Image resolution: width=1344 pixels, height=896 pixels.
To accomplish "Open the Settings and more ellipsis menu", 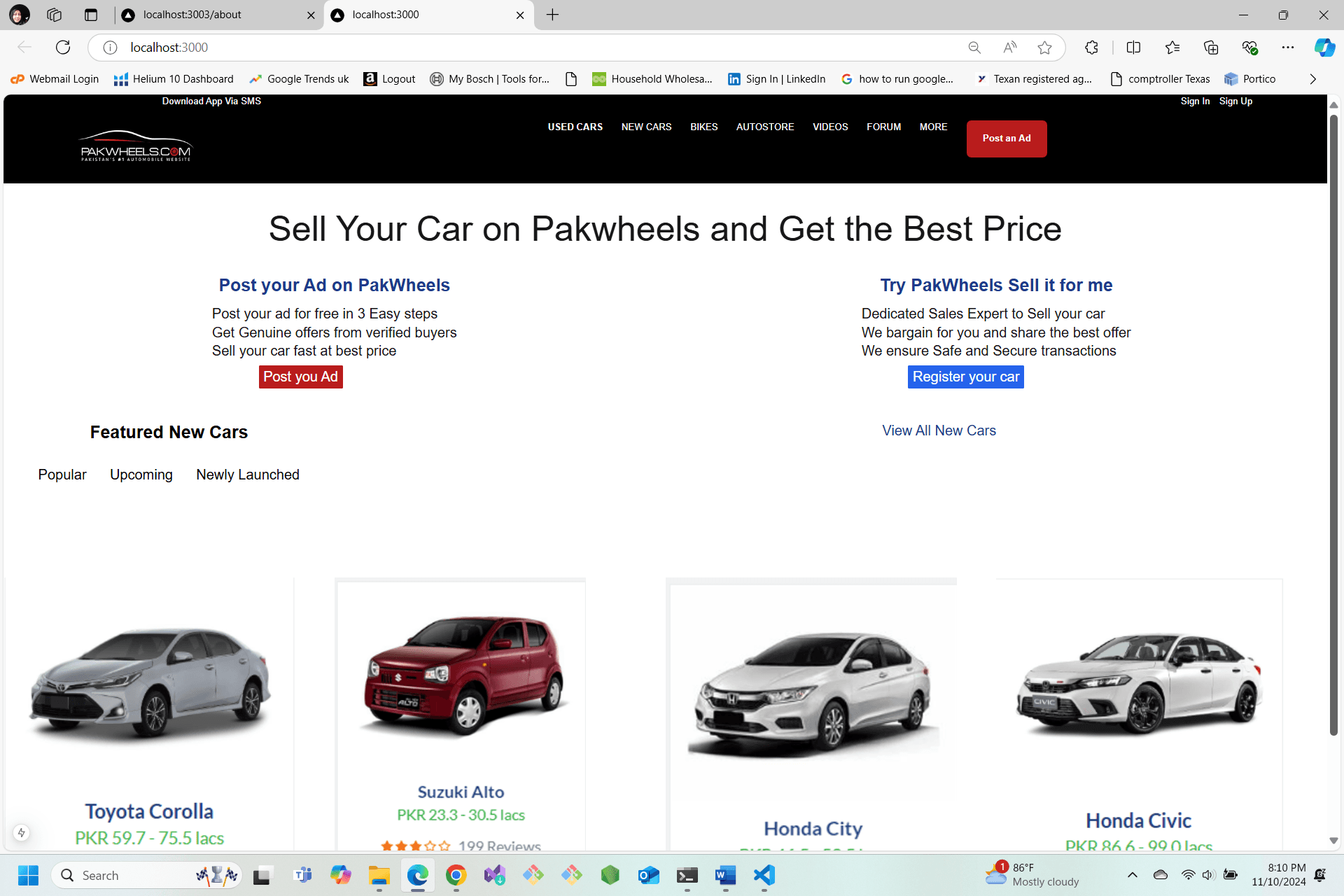I will (x=1288, y=48).
